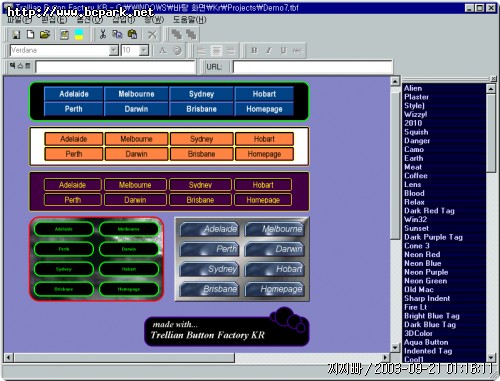The image size is (500, 381).
Task: Open the 창(W) menu
Action: pyautogui.click(x=154, y=20)
